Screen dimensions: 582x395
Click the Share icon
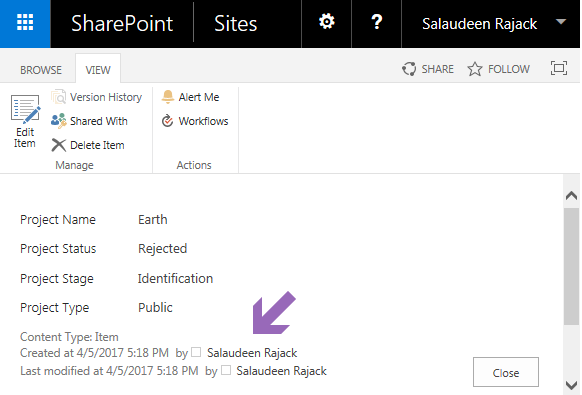coord(409,69)
